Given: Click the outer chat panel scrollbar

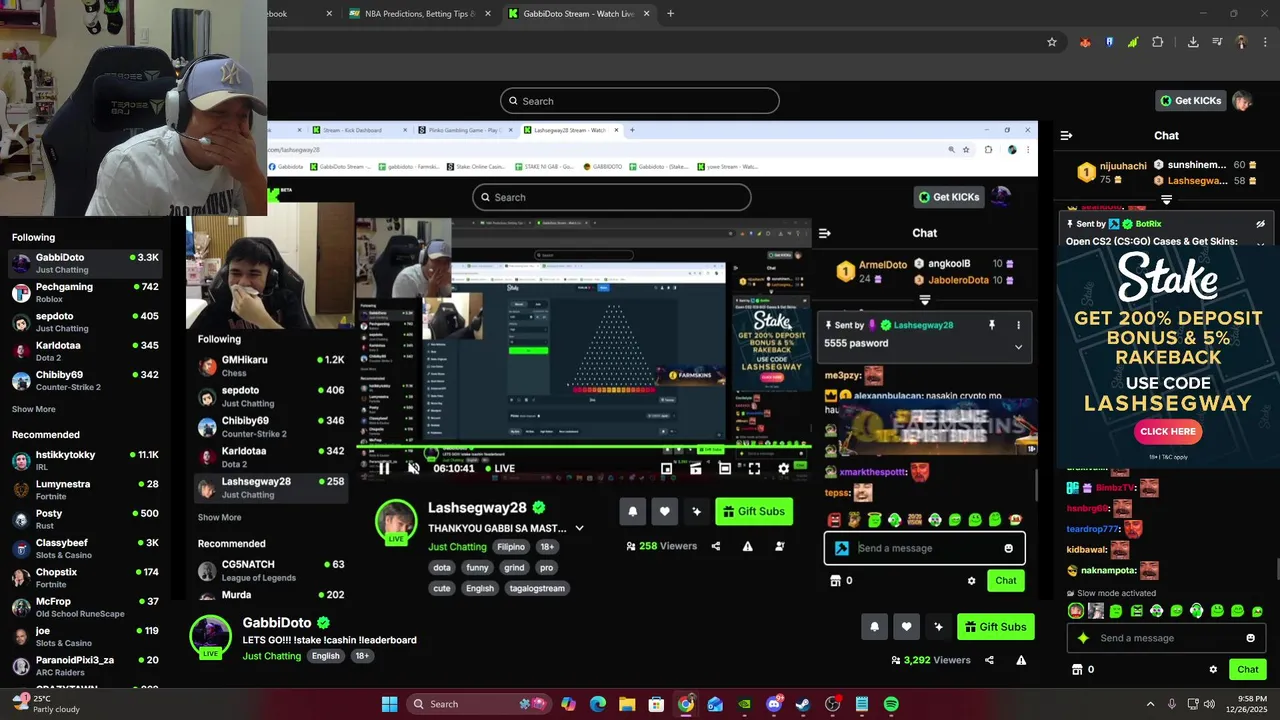Looking at the screenshot, I should tap(1277, 571).
